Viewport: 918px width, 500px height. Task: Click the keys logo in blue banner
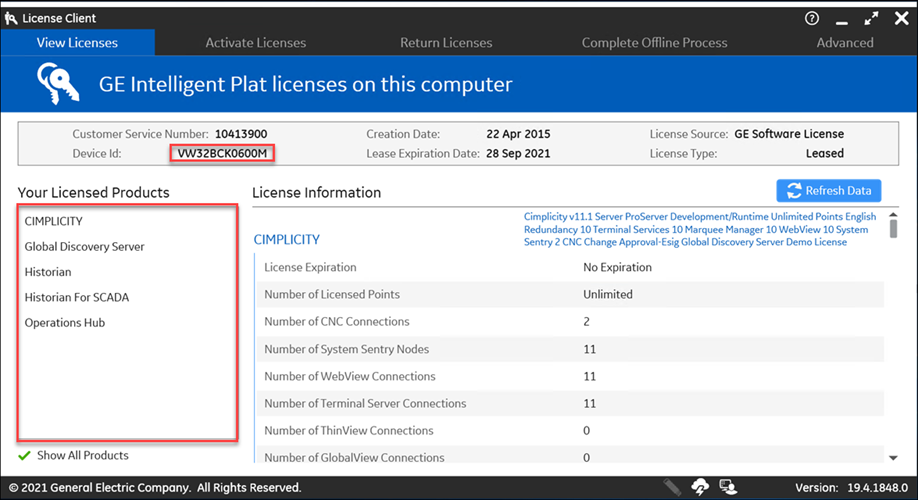pos(57,84)
